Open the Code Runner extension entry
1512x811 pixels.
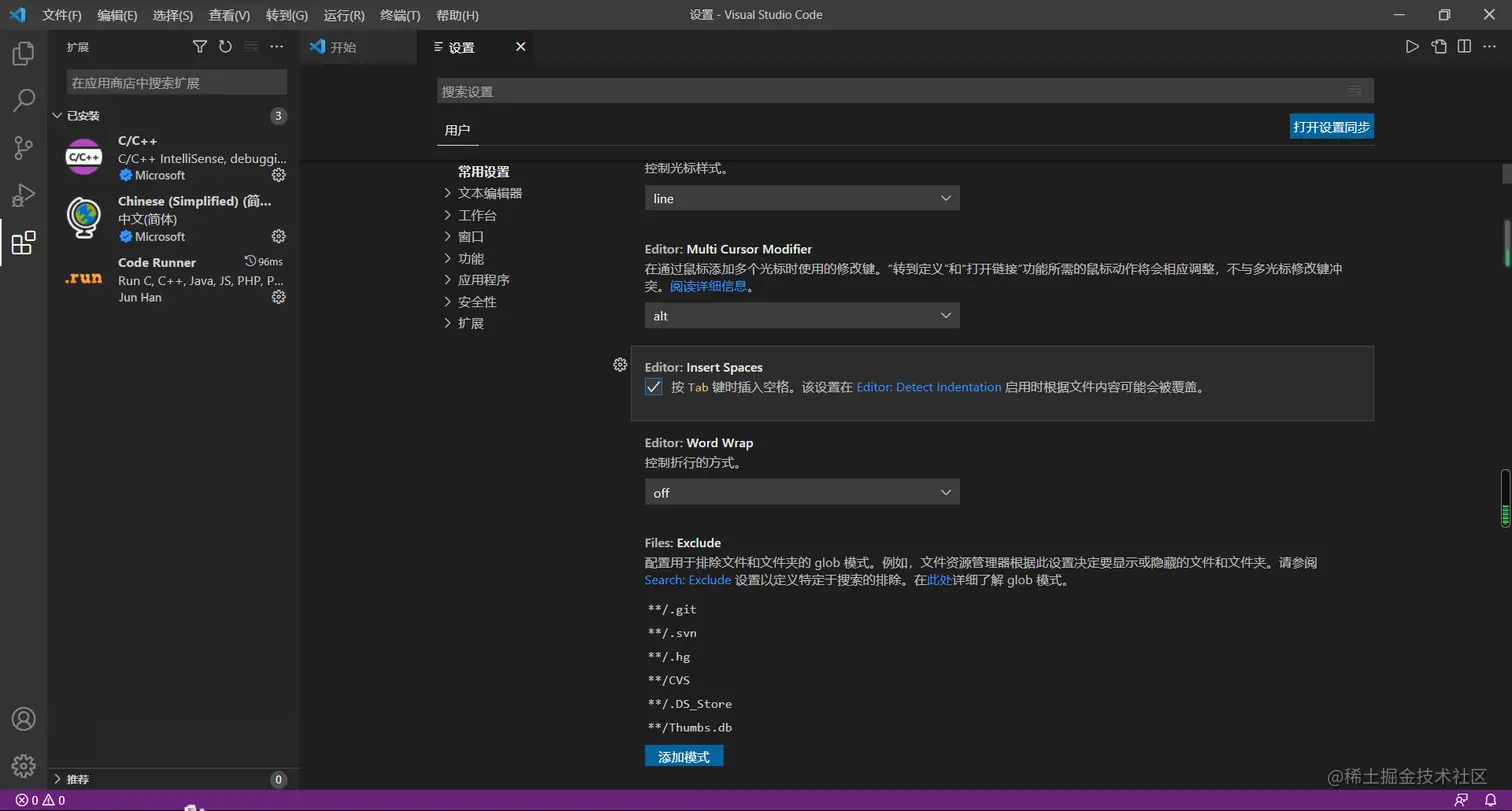click(x=174, y=279)
